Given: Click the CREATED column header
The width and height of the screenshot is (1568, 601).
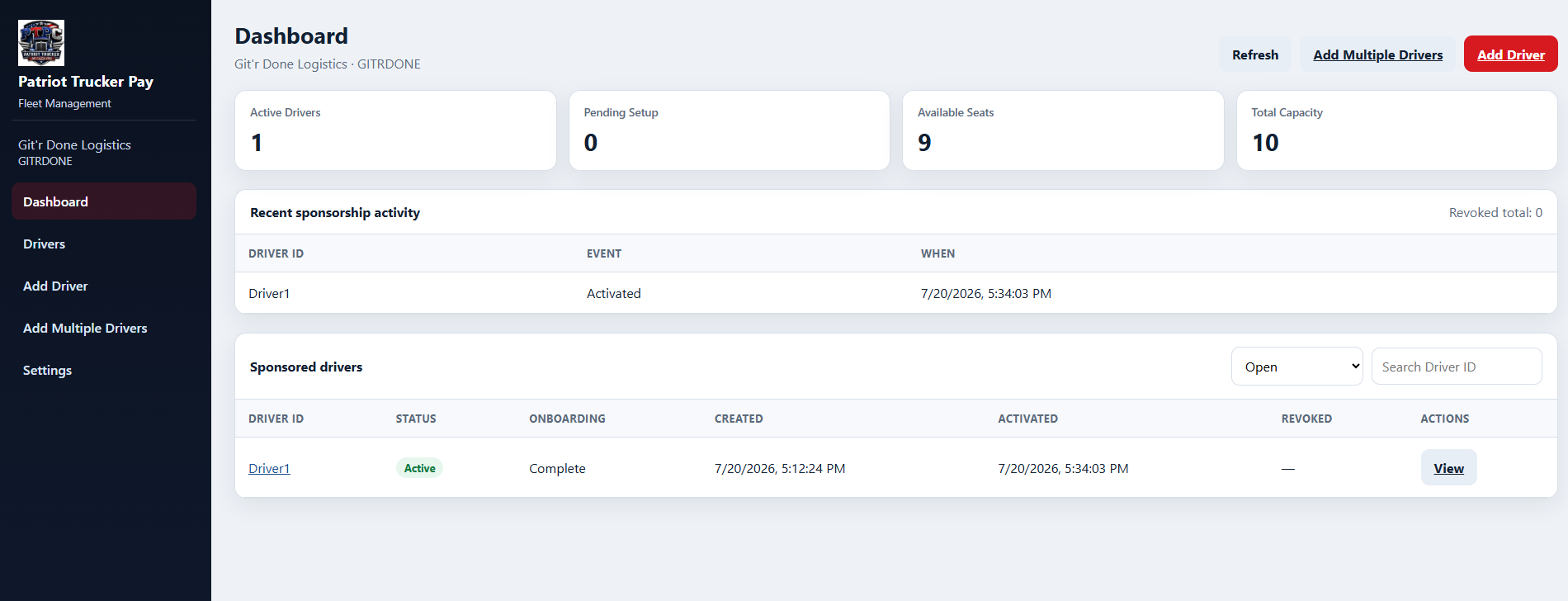Looking at the screenshot, I should (x=739, y=419).
